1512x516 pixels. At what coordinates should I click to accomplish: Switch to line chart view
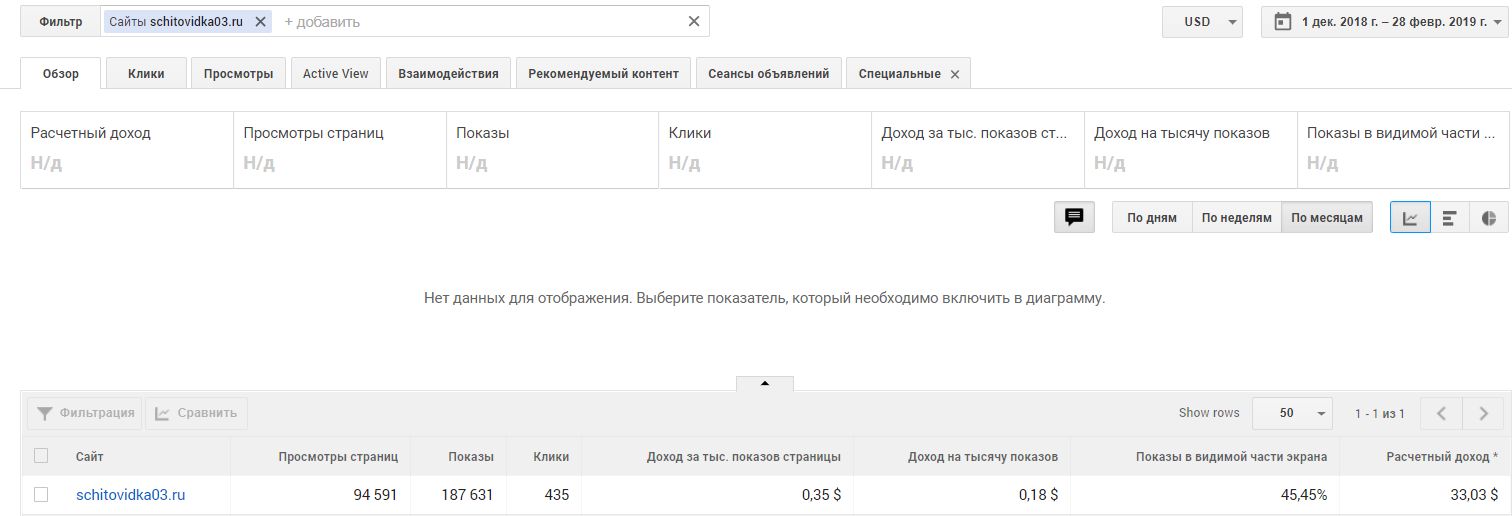(1410, 217)
